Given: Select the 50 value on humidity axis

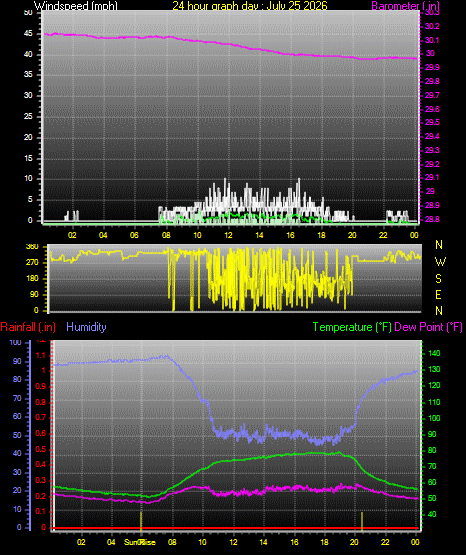Looking at the screenshot, I should pyautogui.click(x=17, y=435).
